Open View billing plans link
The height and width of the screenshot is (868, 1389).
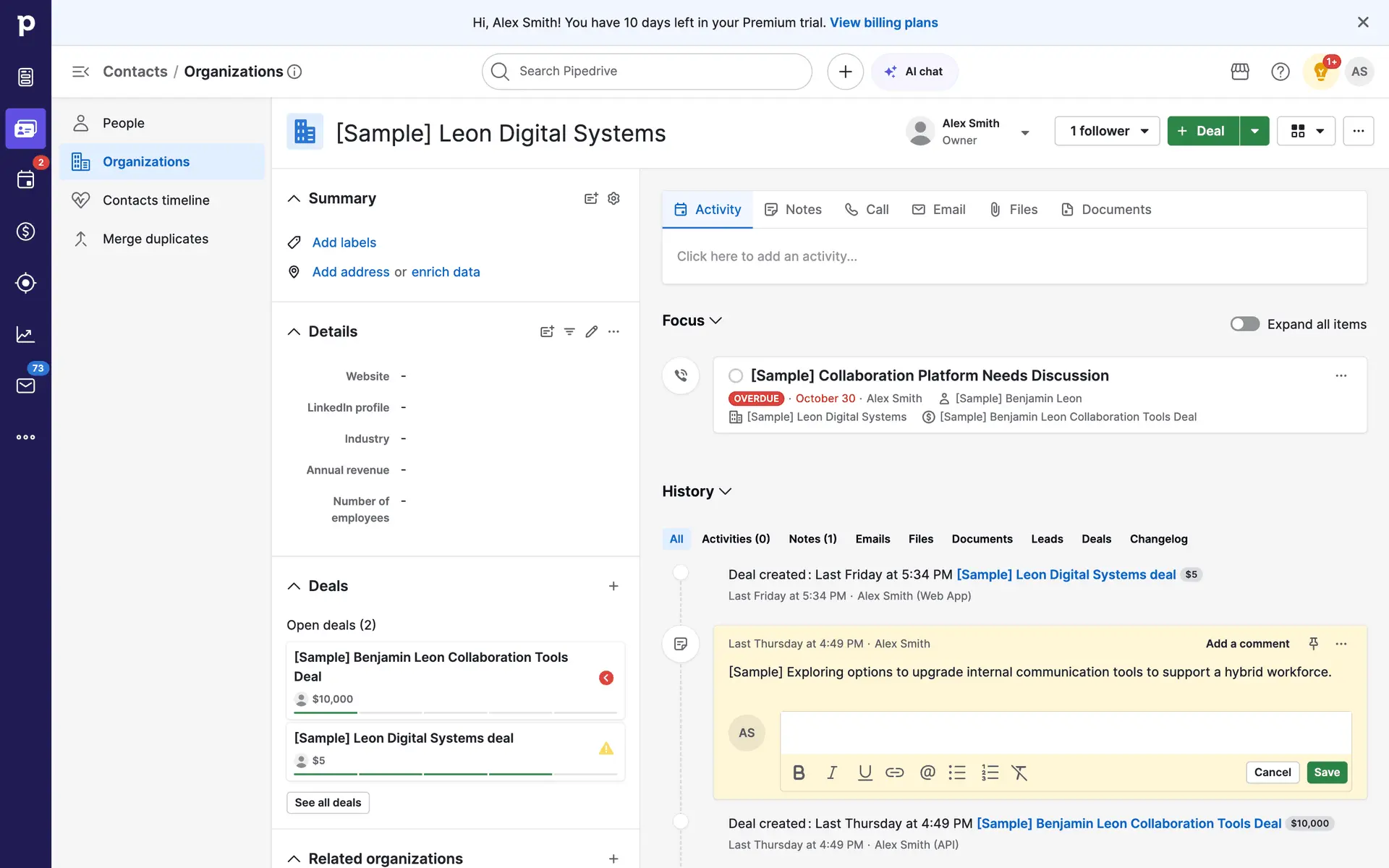[883, 22]
